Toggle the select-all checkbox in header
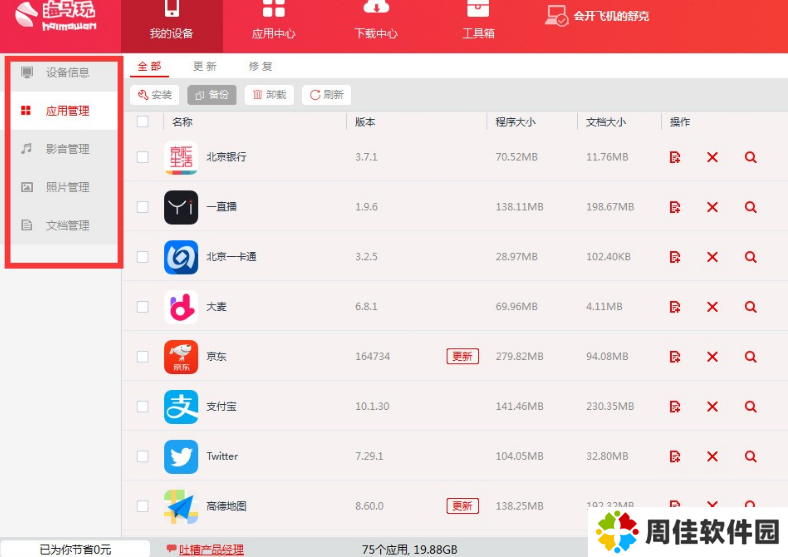The image size is (788, 557). [x=143, y=122]
